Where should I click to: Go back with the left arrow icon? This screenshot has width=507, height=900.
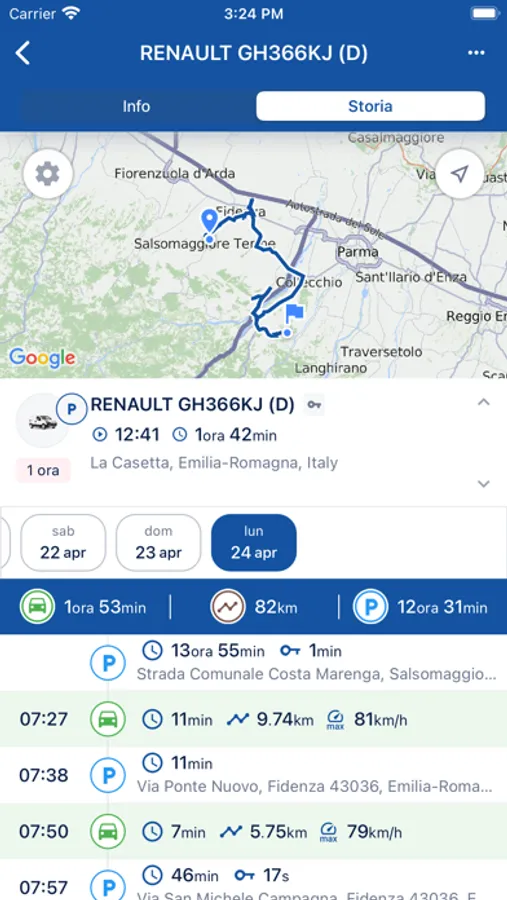pos(22,53)
